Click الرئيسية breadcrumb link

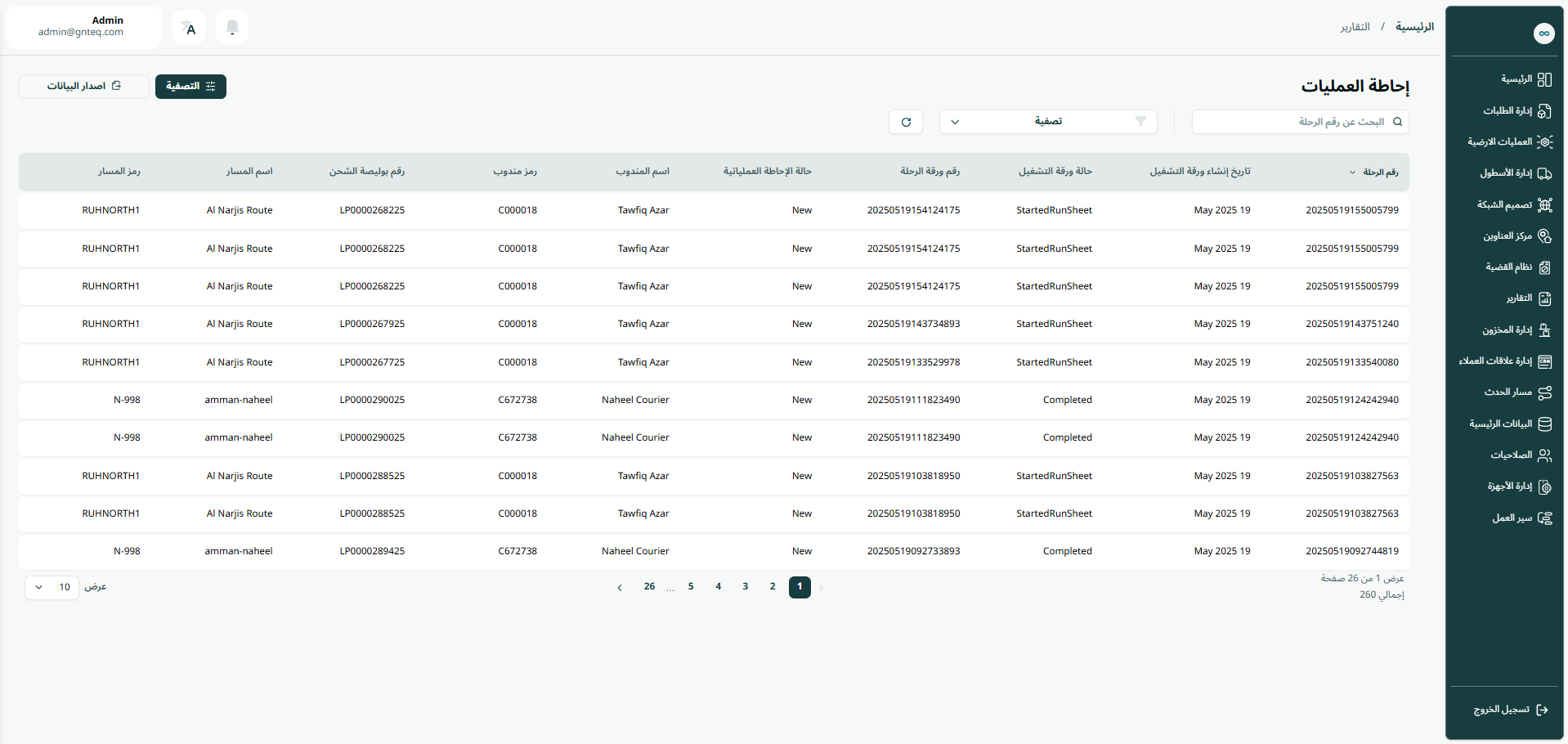tap(1414, 27)
